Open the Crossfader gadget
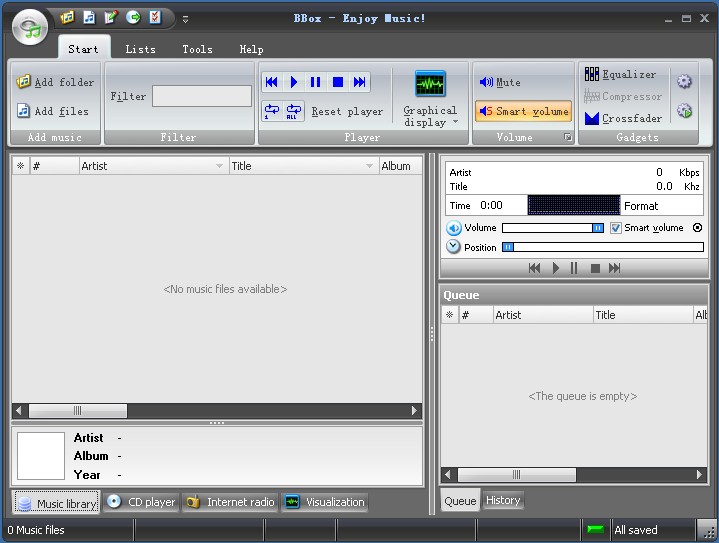719x543 pixels. tap(622, 119)
